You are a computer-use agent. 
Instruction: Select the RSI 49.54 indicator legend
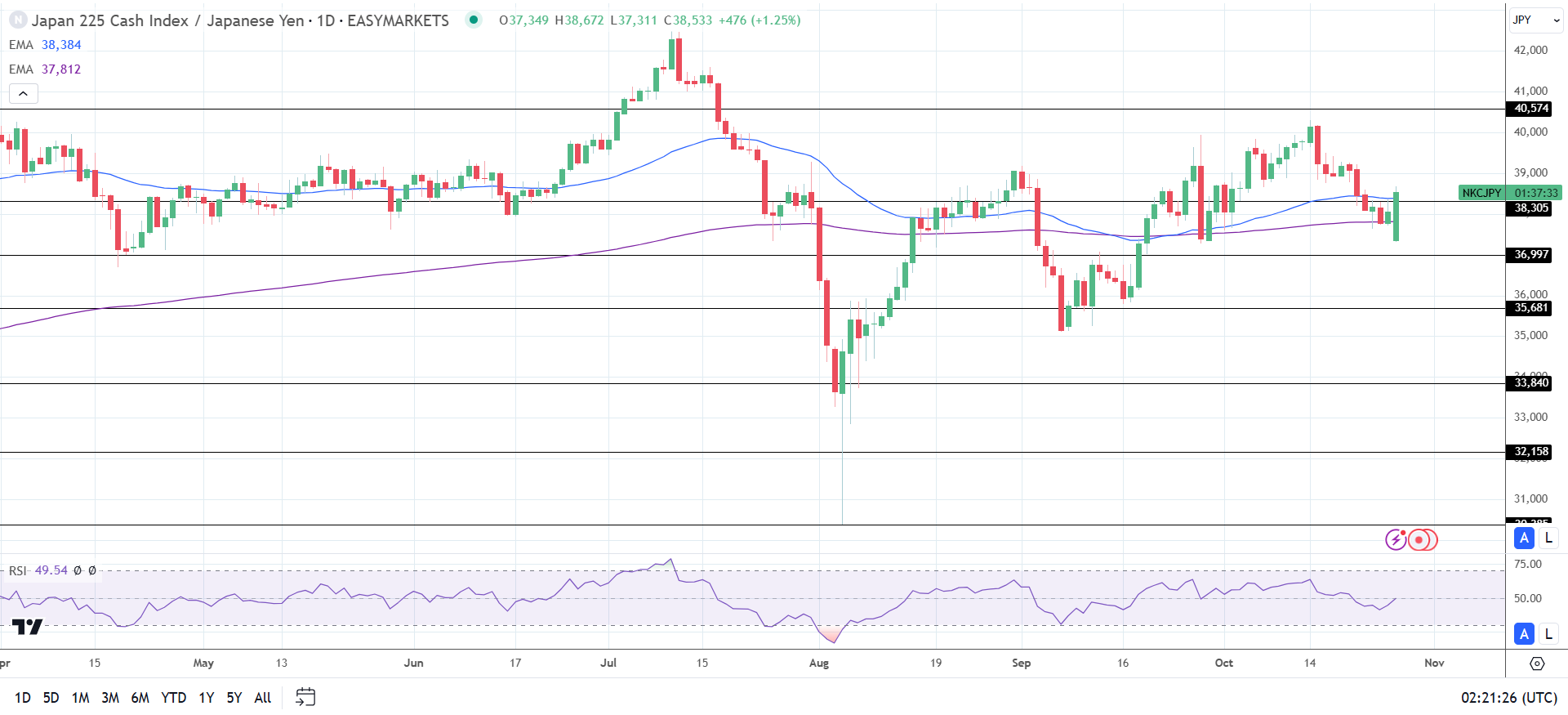tap(38, 570)
